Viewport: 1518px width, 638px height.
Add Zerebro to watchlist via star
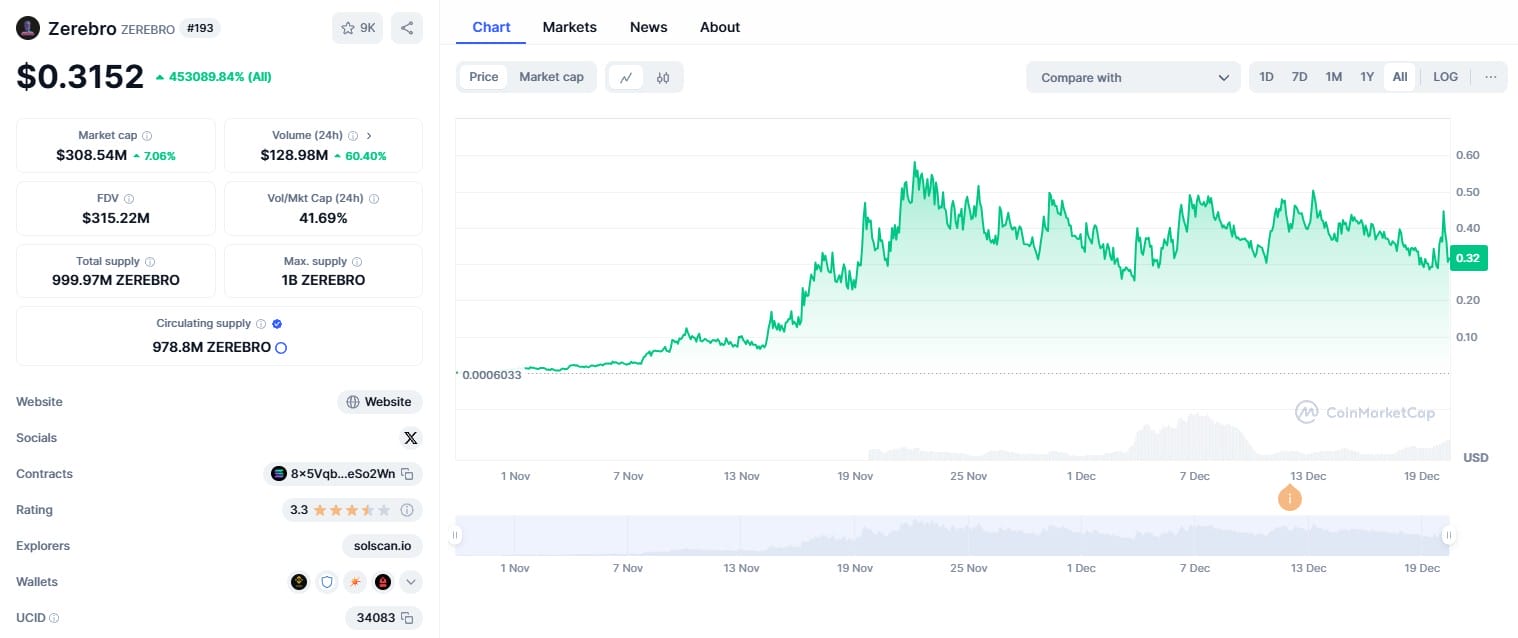(x=357, y=28)
